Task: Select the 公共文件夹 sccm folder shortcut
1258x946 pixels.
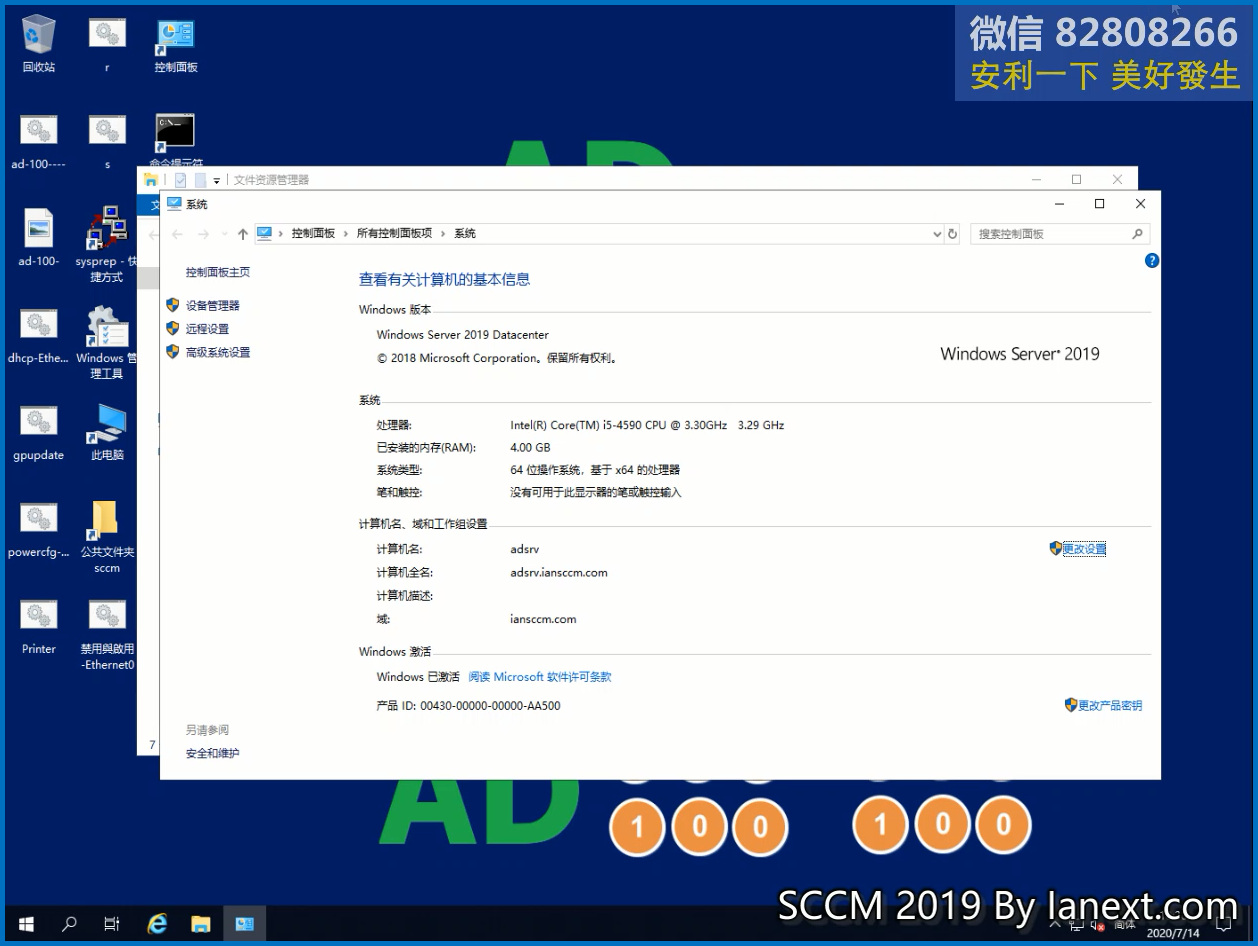Action: point(107,538)
